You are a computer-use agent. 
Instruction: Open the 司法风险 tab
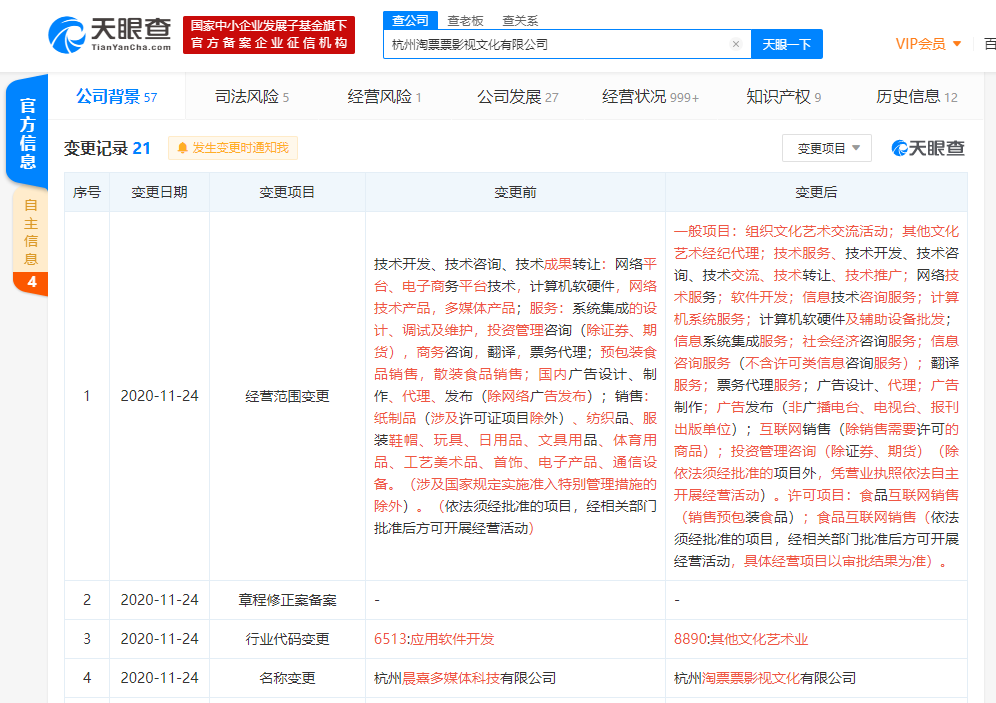pos(251,97)
